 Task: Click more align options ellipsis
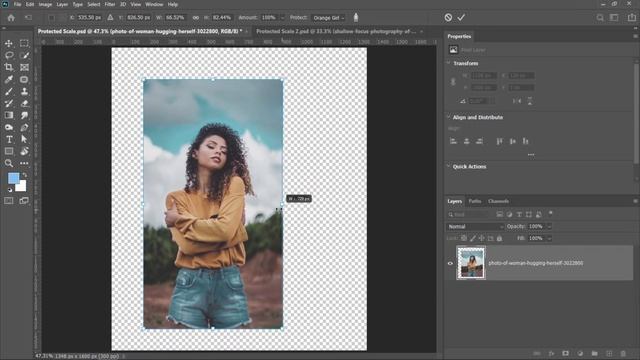(531, 155)
